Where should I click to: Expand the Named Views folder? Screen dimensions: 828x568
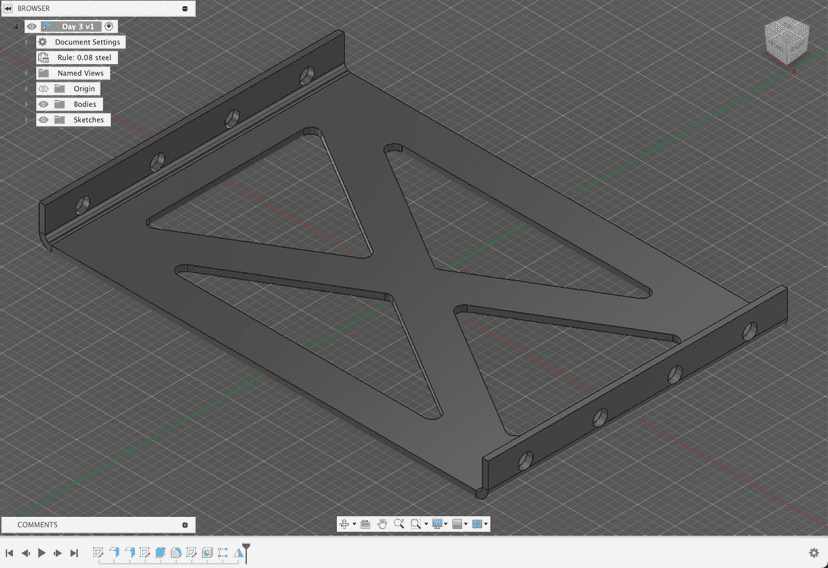(27, 73)
